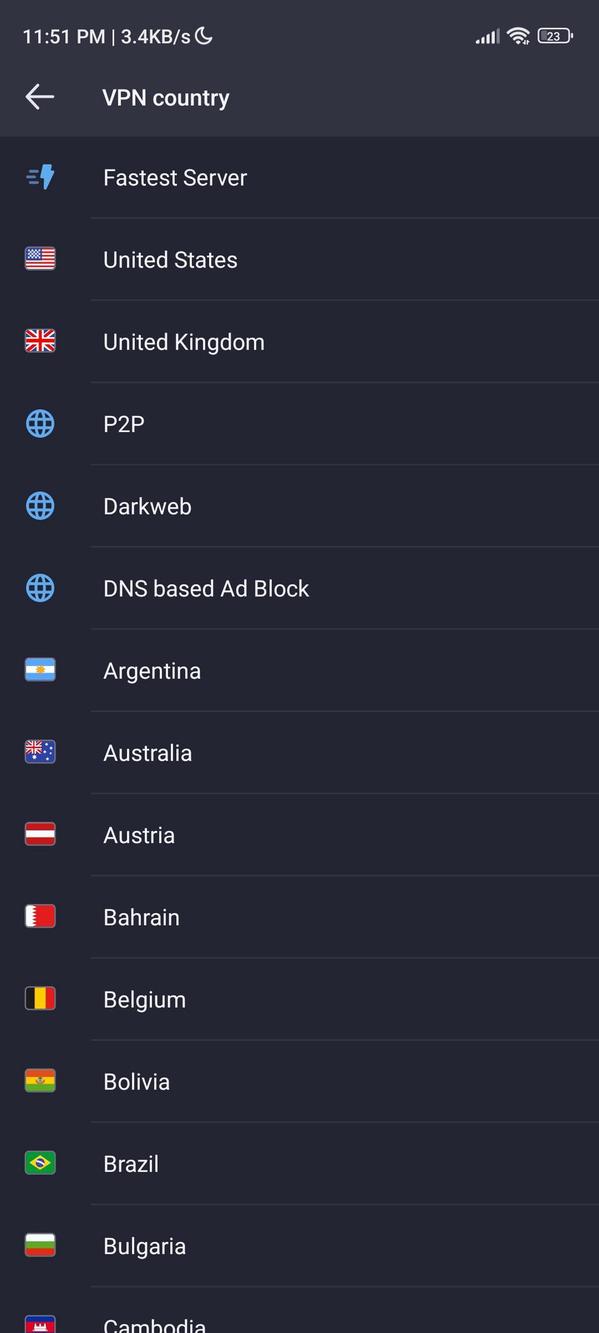Image resolution: width=599 pixels, height=1333 pixels.
Task: Tap the Wi-Fi status bar icon
Action: [x=517, y=35]
